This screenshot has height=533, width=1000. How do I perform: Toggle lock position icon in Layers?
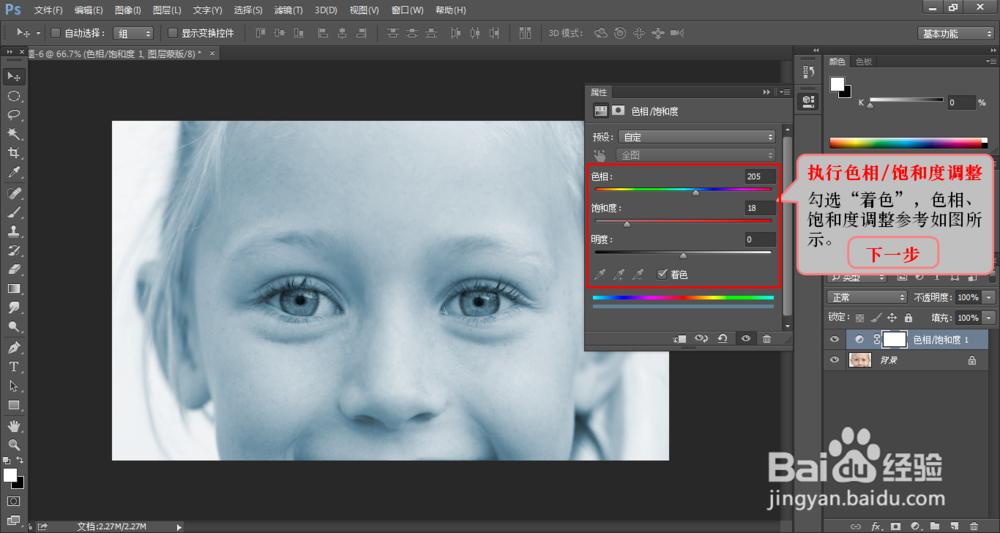coord(892,318)
